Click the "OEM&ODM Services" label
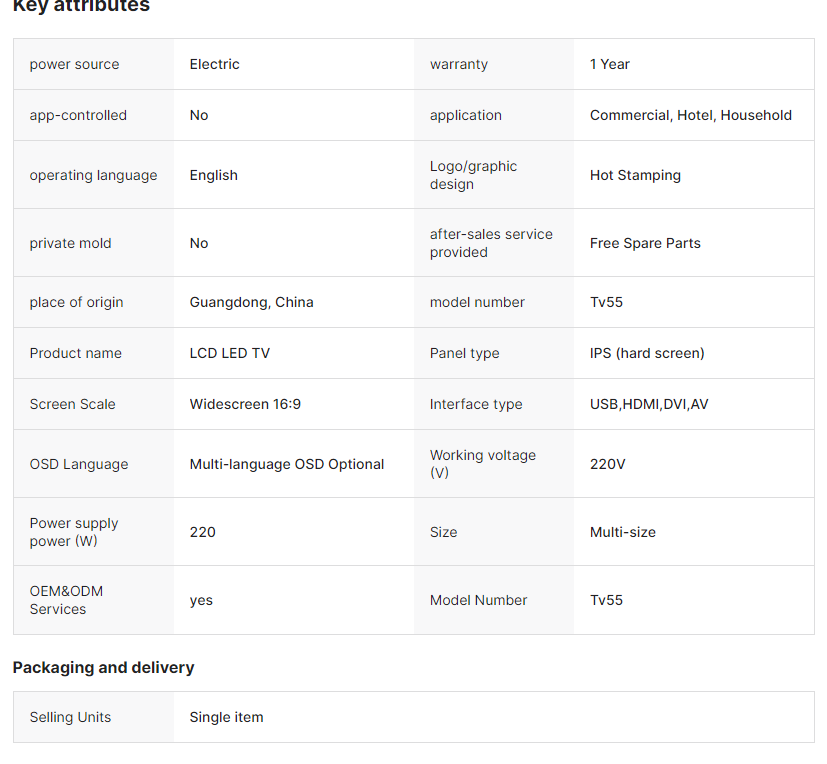The height and width of the screenshot is (764, 827). click(x=66, y=600)
